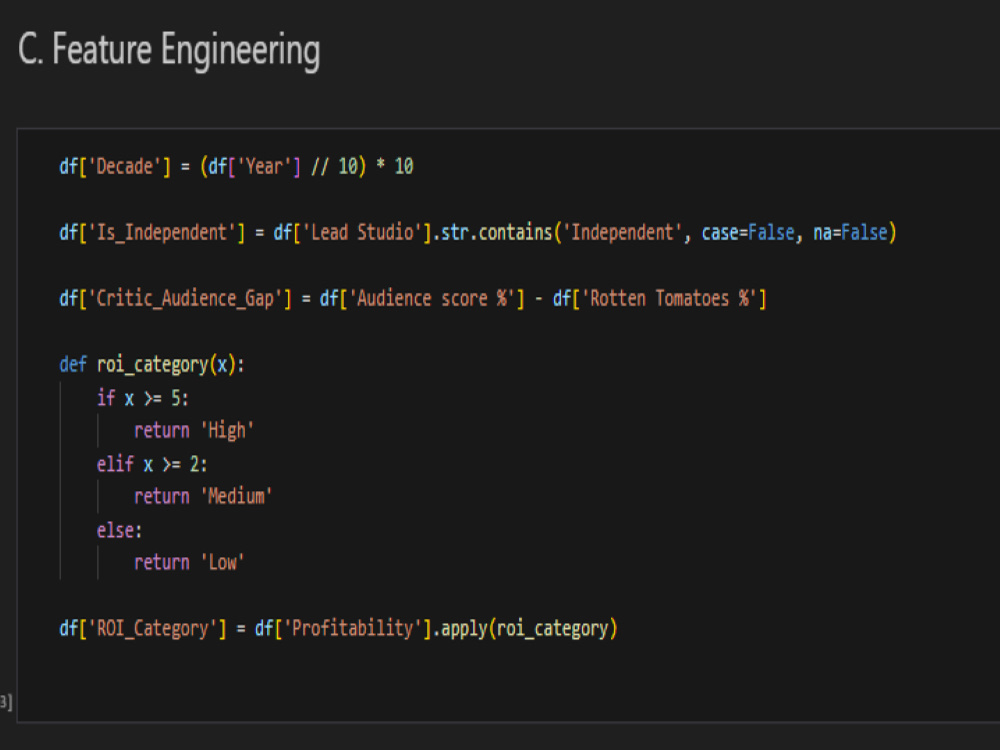Image resolution: width=1000 pixels, height=750 pixels.
Task: Click 'Rotten Tomatoes %' string in code
Action: pos(670,298)
